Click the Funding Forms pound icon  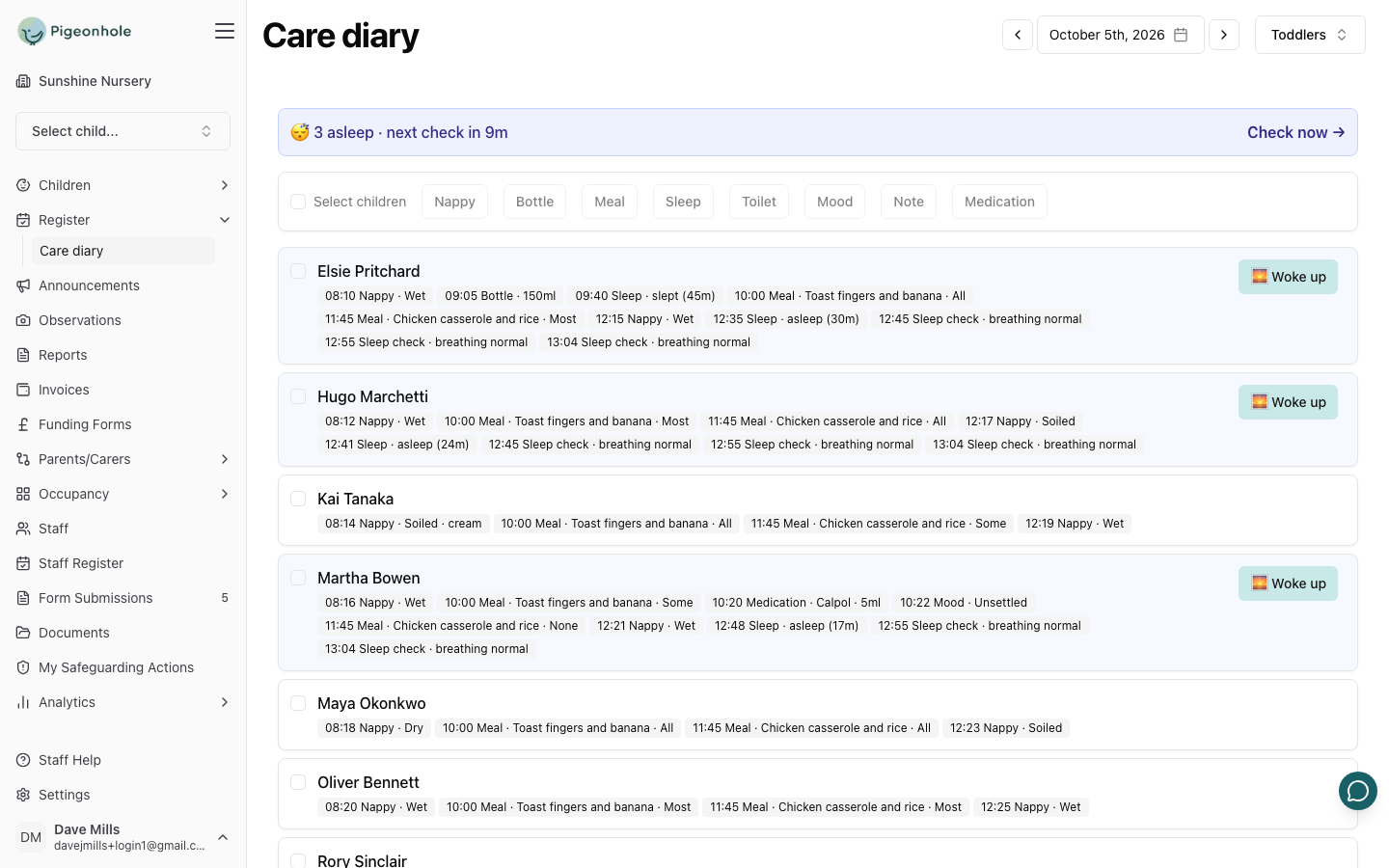[23, 424]
